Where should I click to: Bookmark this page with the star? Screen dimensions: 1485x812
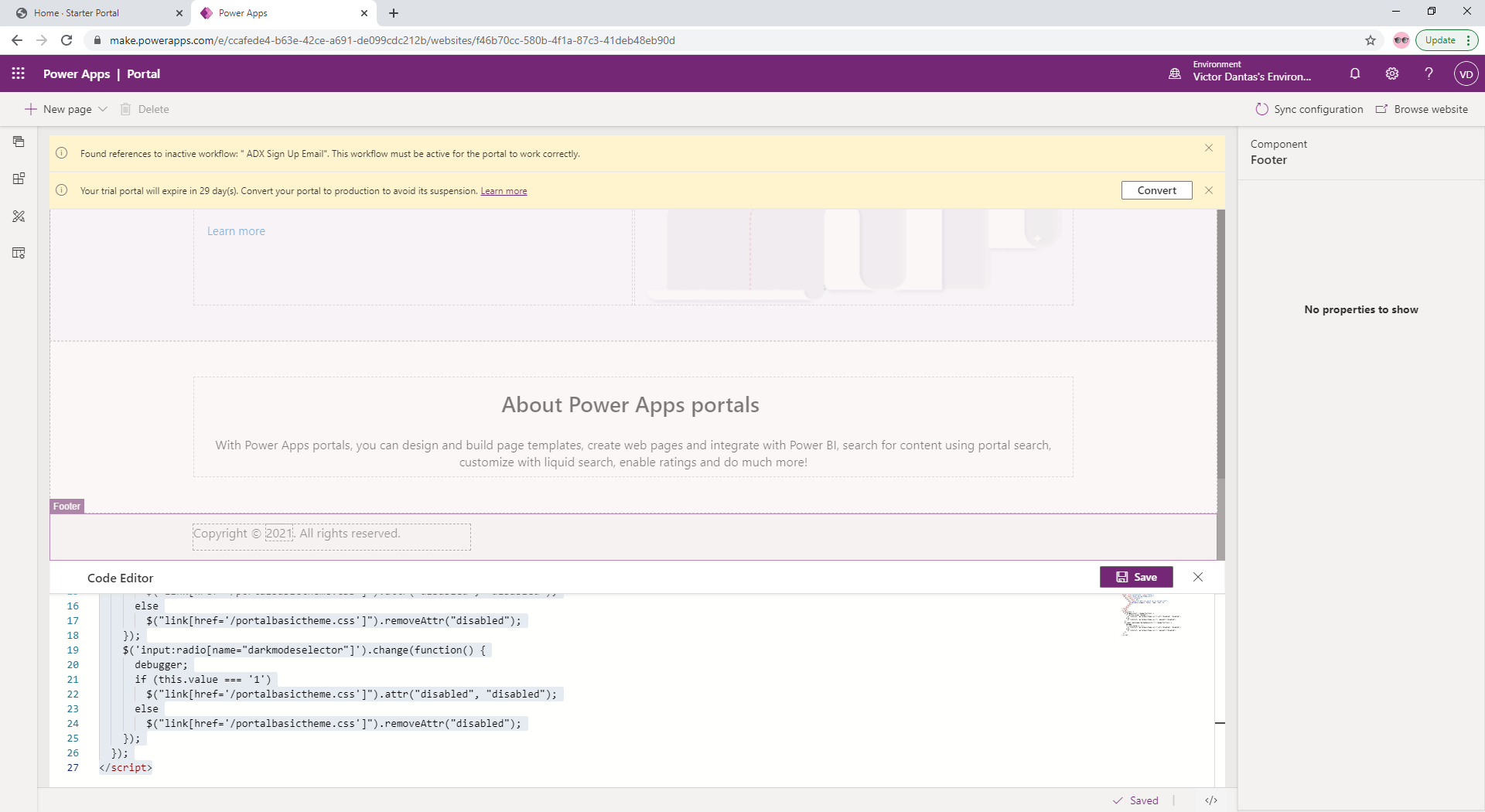point(1371,40)
